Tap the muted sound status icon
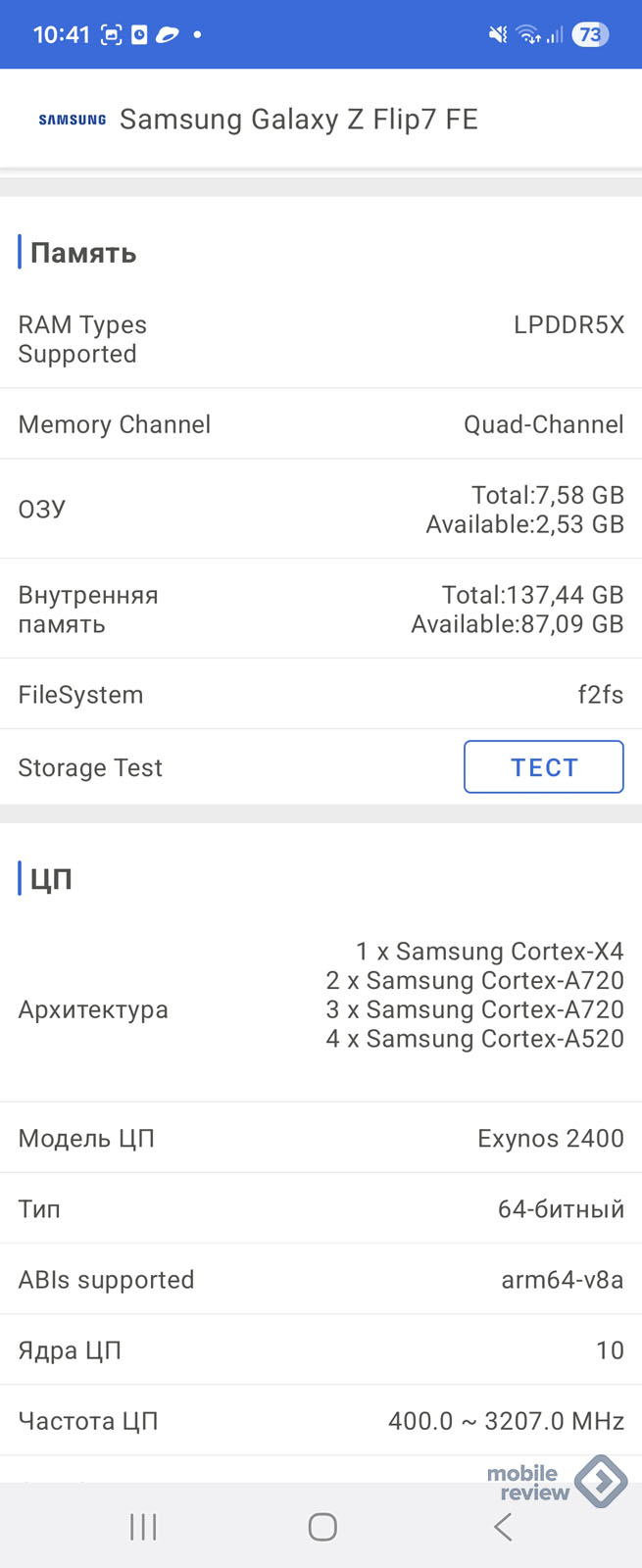This screenshot has width=642, height=1568. [498, 35]
